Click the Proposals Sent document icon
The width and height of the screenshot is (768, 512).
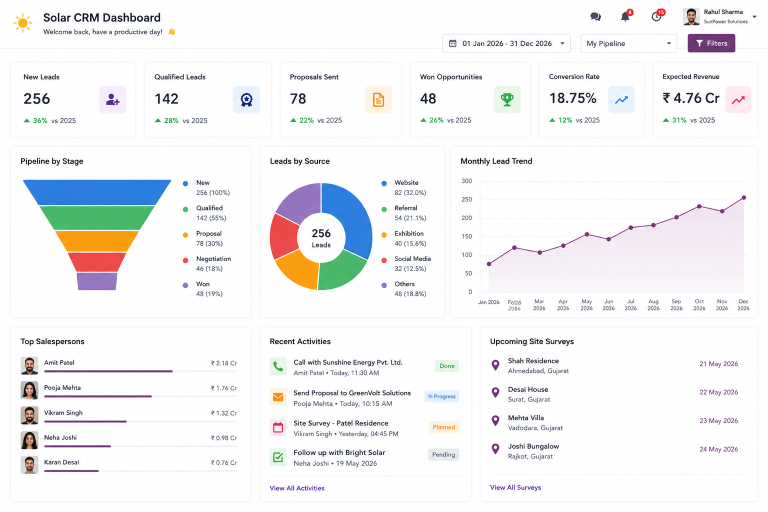(x=378, y=99)
